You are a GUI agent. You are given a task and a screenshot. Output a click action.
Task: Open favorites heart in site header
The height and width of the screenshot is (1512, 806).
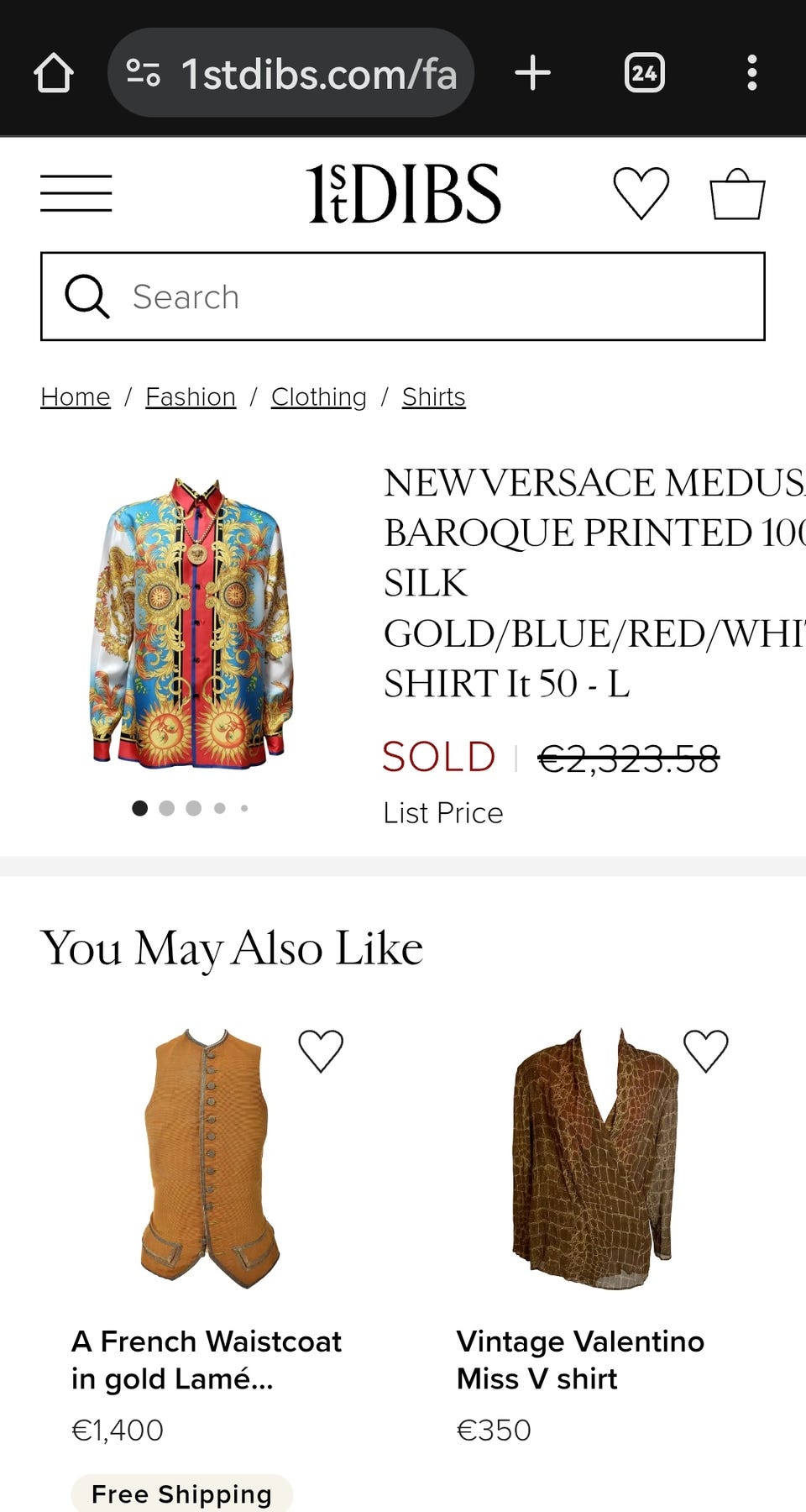(641, 193)
